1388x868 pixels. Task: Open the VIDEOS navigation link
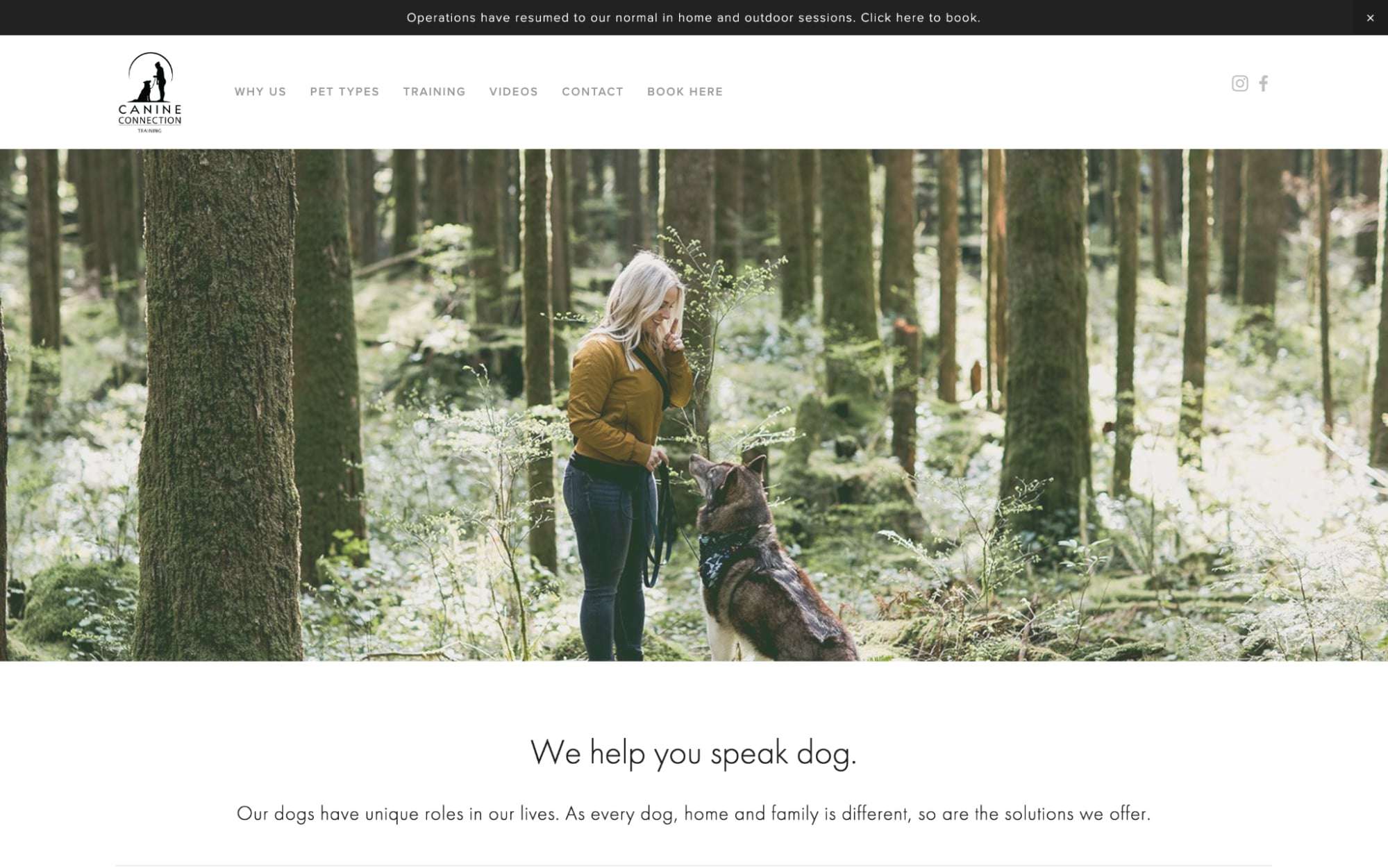(513, 92)
